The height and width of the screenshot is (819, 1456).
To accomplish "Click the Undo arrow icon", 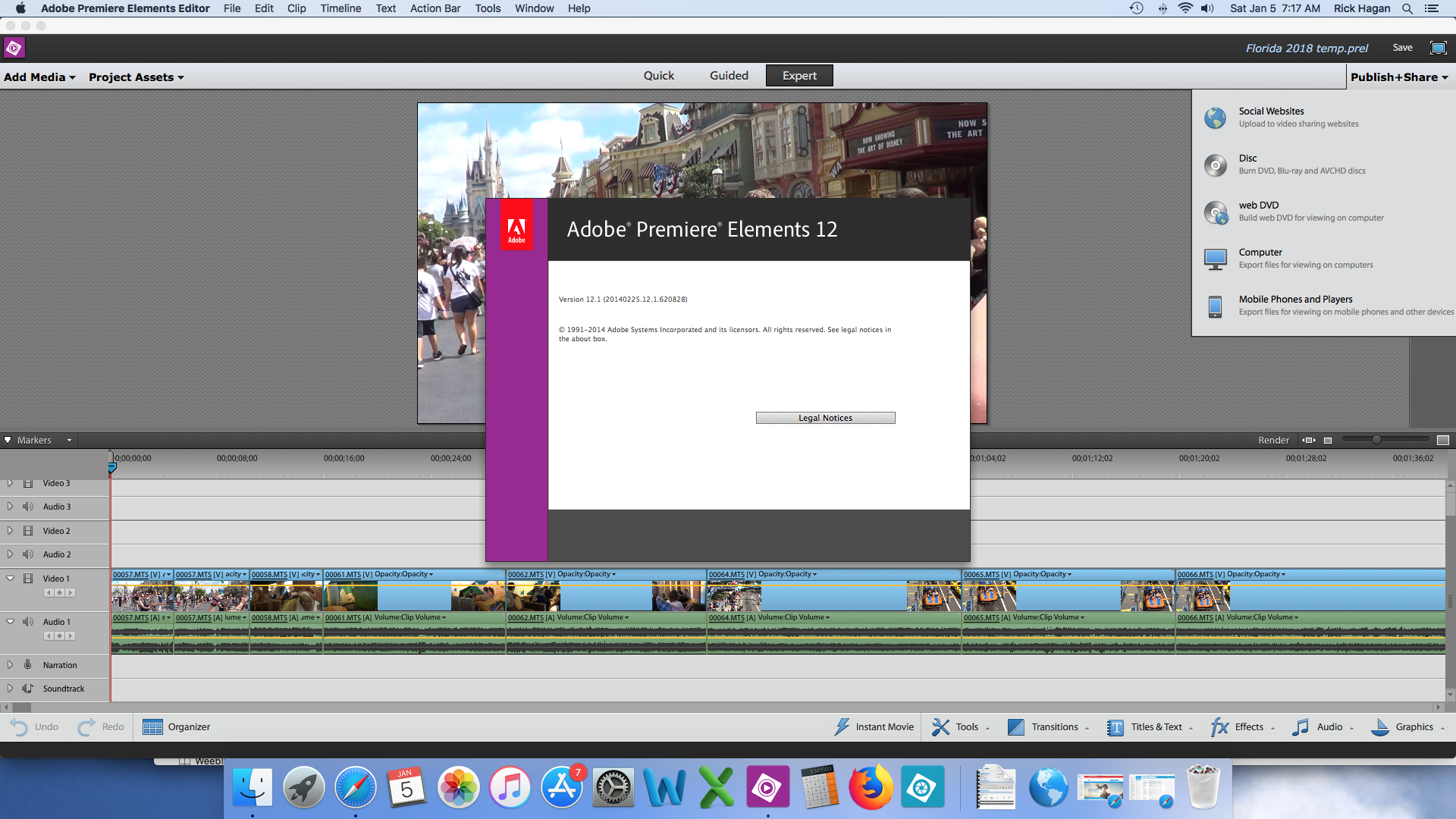I will coord(19,727).
